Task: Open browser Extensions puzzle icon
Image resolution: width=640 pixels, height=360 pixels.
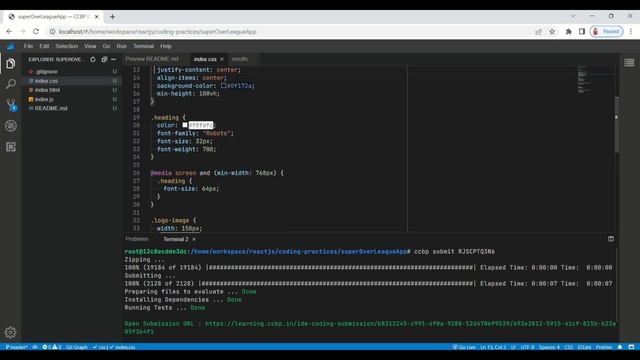Action: pyautogui.click(x=568, y=31)
